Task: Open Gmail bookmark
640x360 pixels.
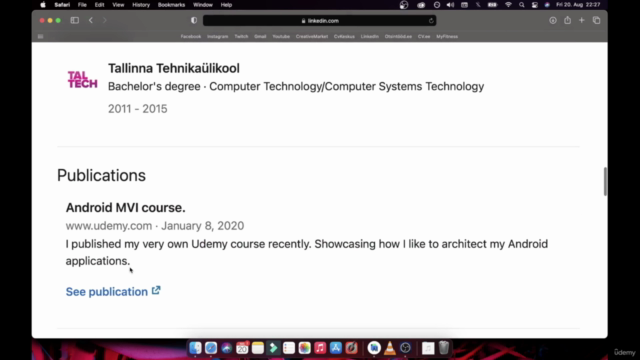Action: point(260,36)
